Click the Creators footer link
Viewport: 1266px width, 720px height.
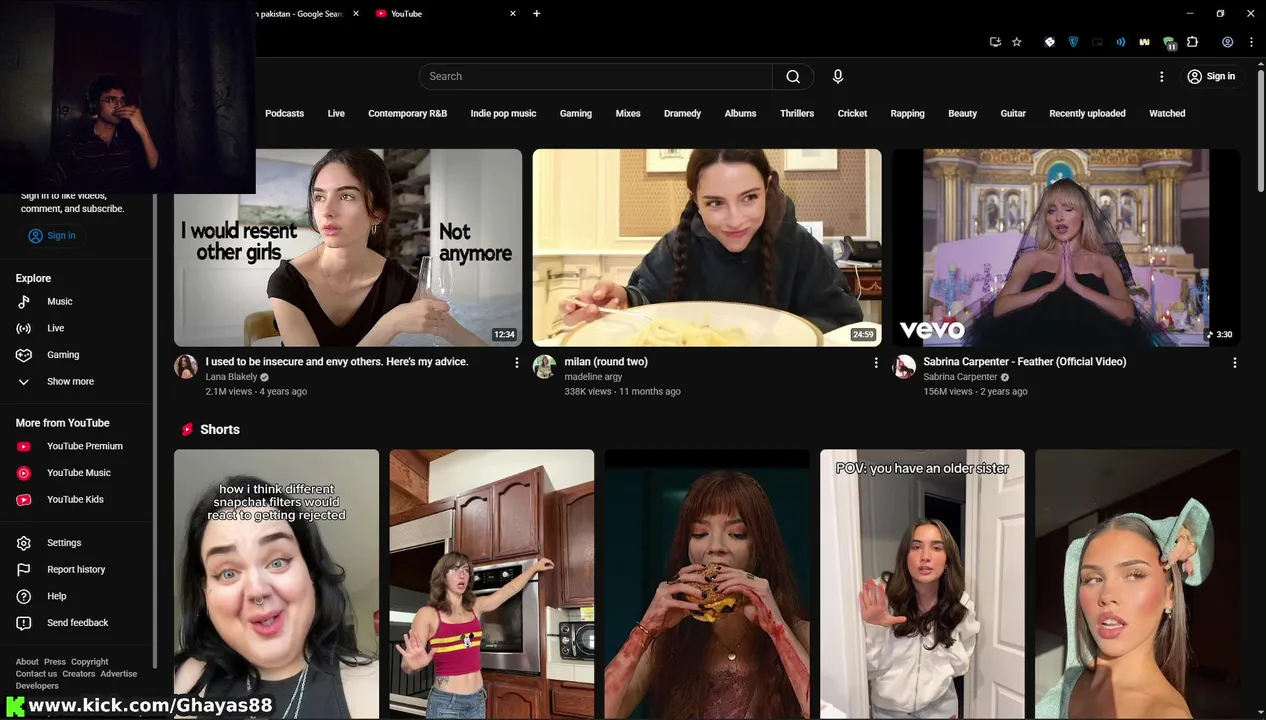click(x=79, y=674)
